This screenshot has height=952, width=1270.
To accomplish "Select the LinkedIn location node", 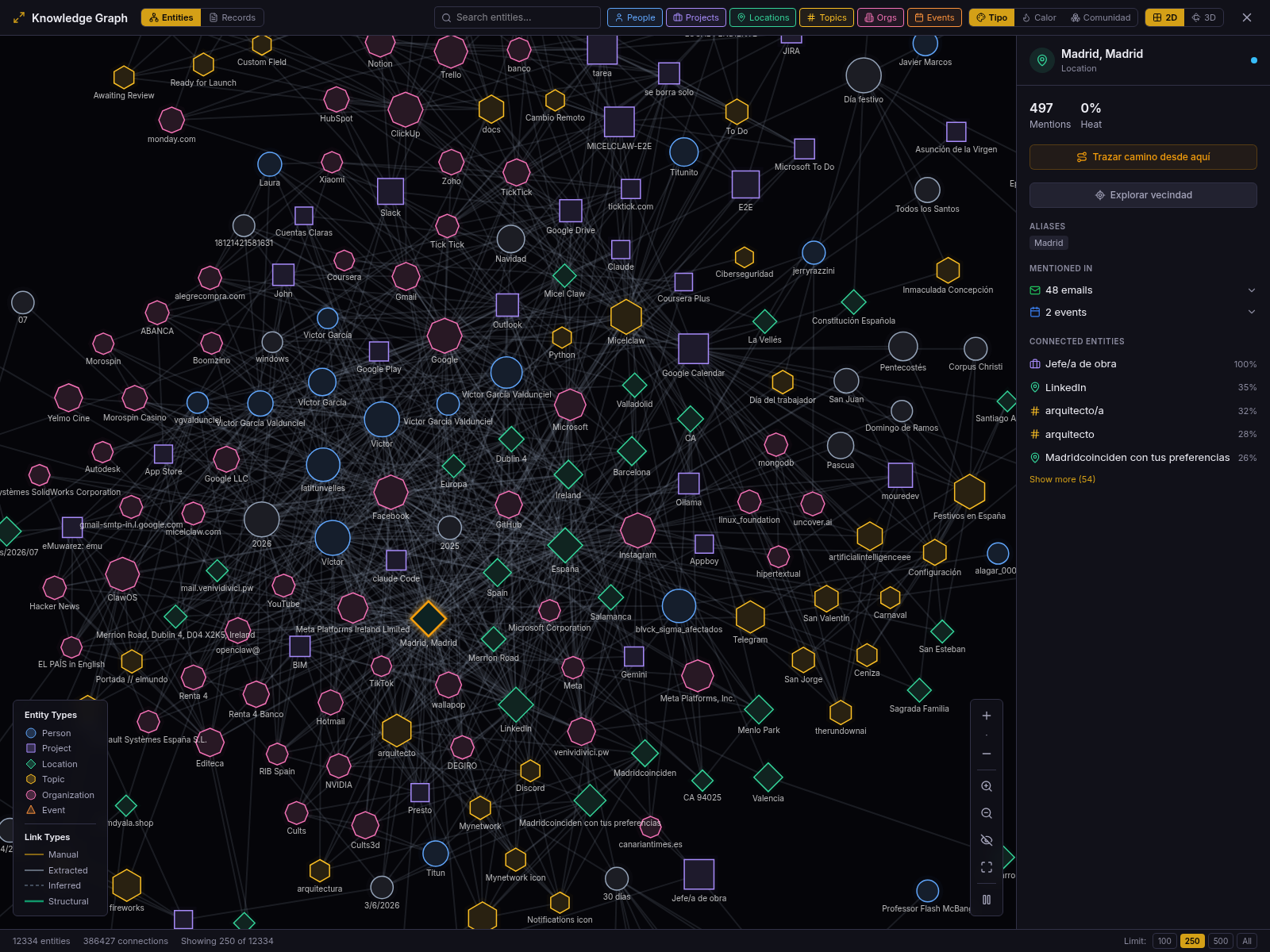I will [516, 704].
